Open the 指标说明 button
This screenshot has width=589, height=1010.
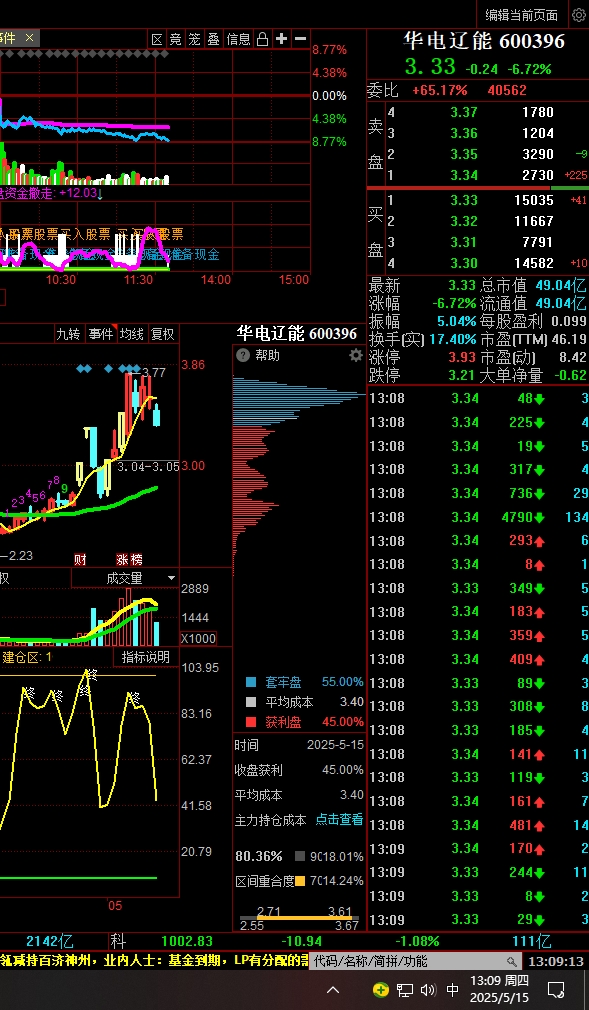pos(146,656)
